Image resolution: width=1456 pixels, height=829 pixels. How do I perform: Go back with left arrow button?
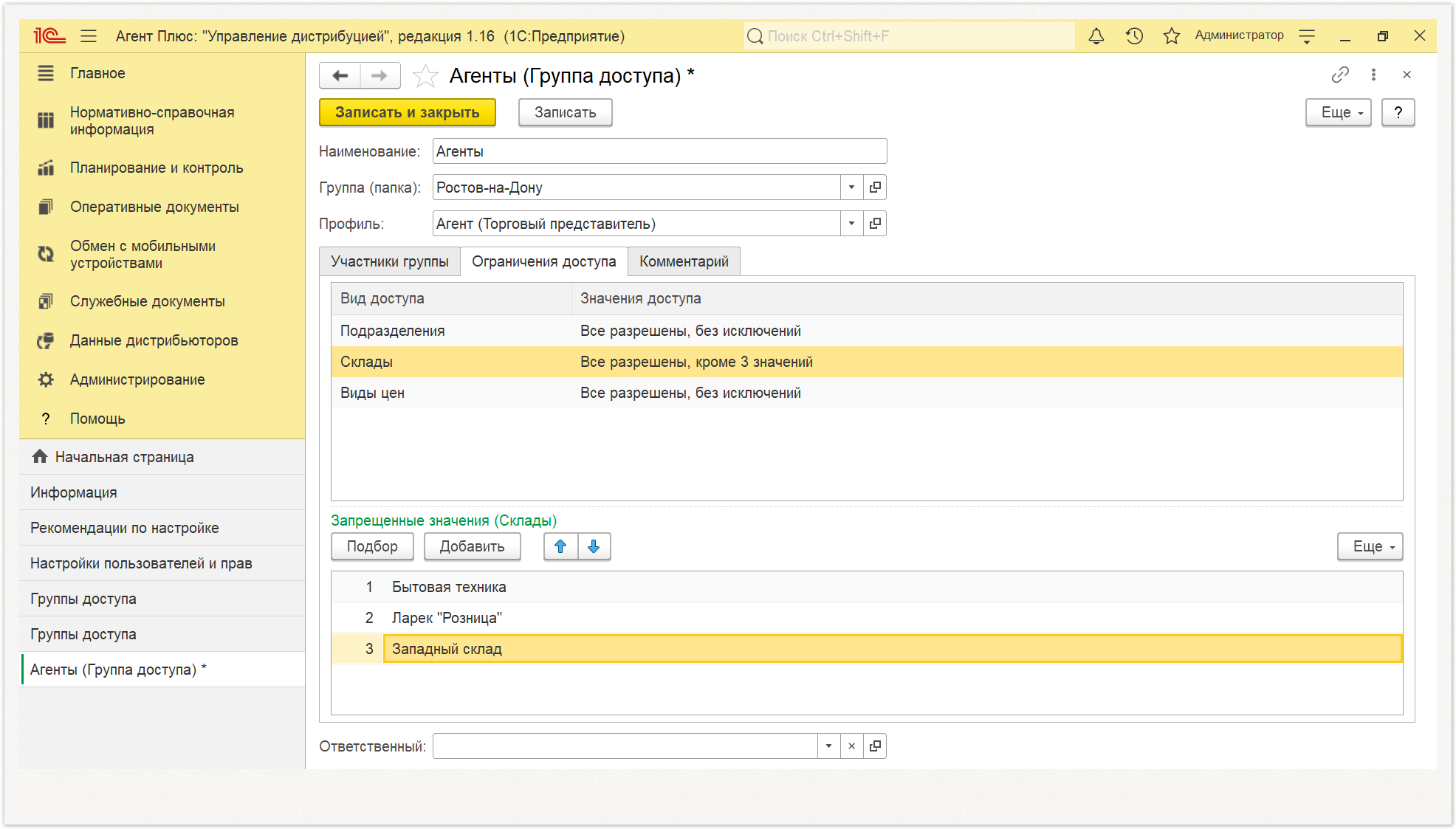coord(340,75)
